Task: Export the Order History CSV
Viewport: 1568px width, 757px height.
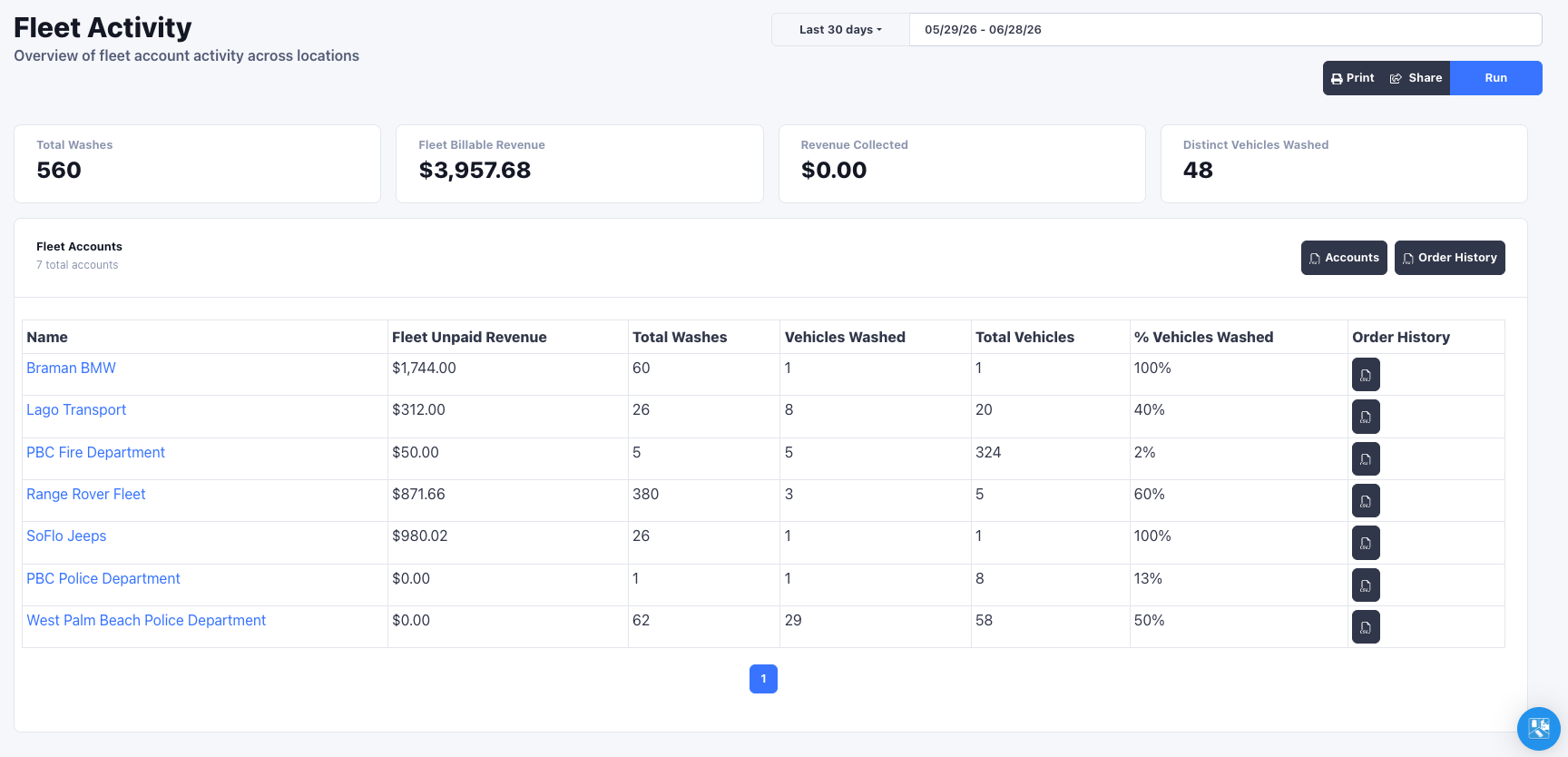Action: pyautogui.click(x=1449, y=258)
